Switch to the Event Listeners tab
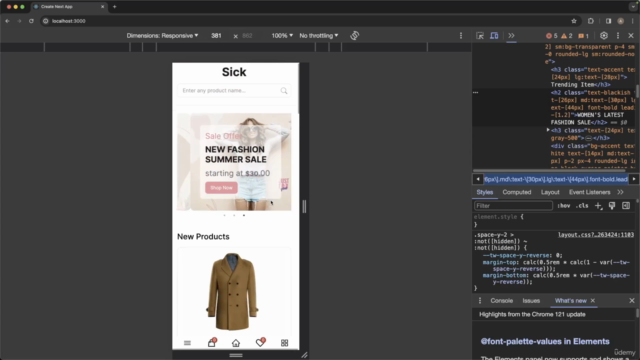The height and width of the screenshot is (360, 640). pyautogui.click(x=589, y=192)
